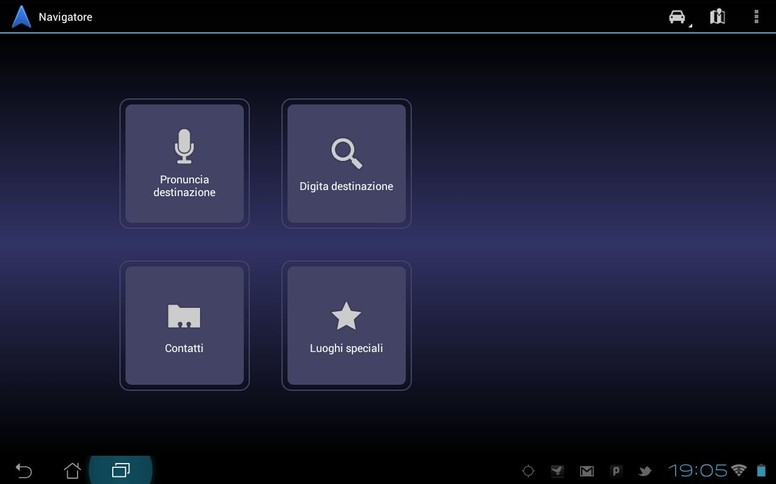Tap the P app notification icon
This screenshot has width=776, height=484.
click(x=616, y=471)
